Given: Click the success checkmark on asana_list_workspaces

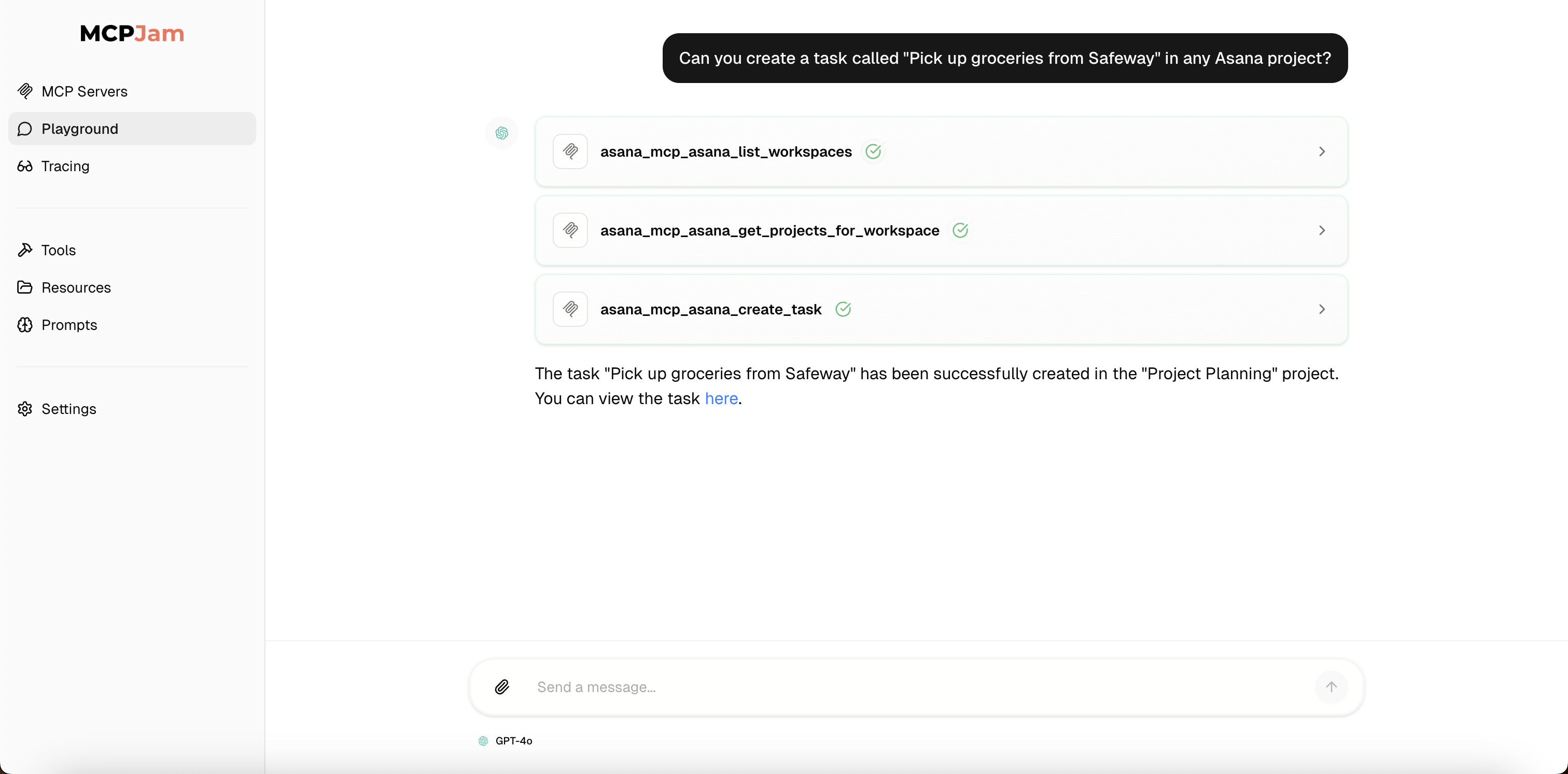Looking at the screenshot, I should pos(873,151).
